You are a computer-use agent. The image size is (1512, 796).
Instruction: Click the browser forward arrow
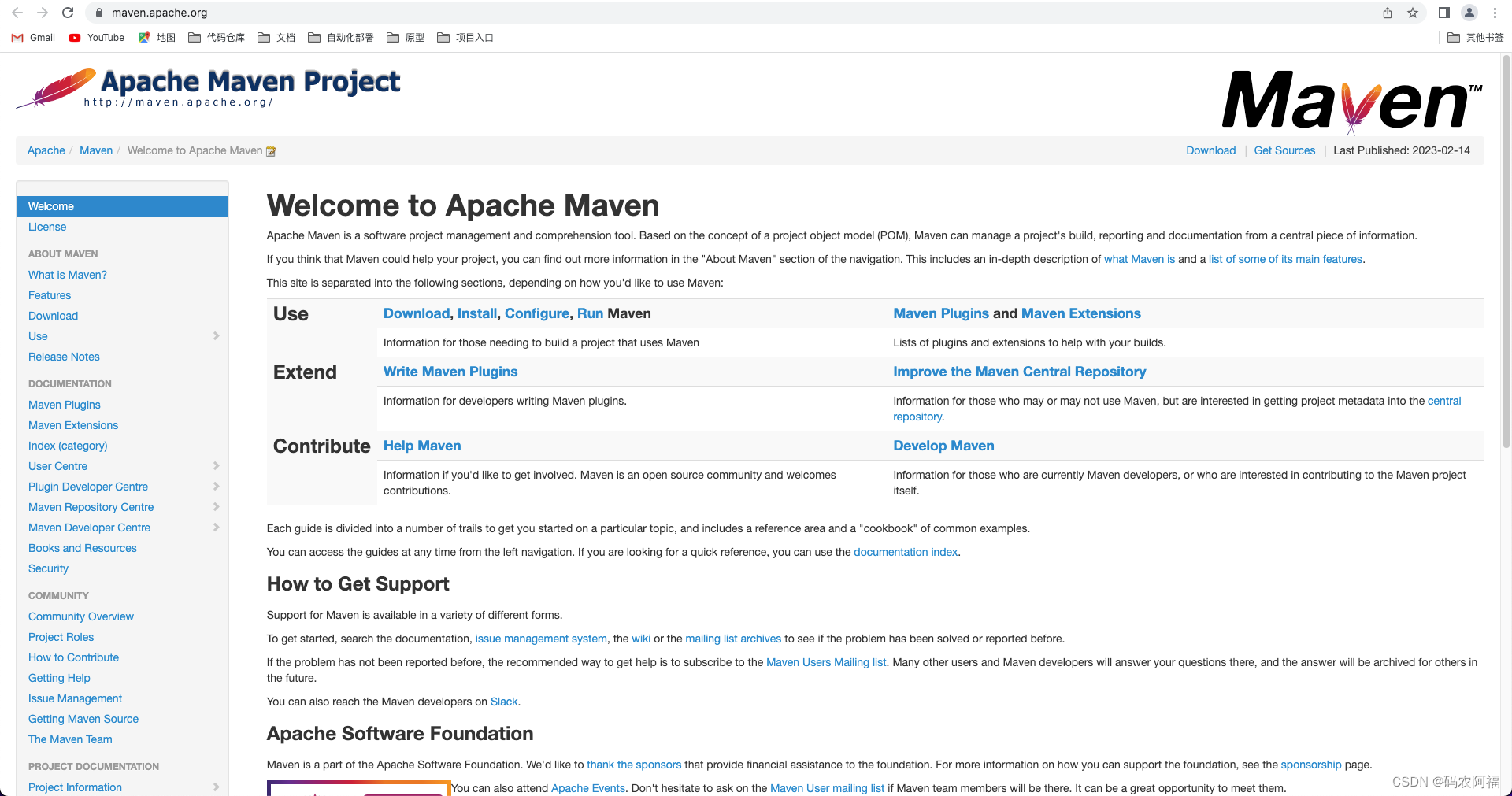point(43,13)
